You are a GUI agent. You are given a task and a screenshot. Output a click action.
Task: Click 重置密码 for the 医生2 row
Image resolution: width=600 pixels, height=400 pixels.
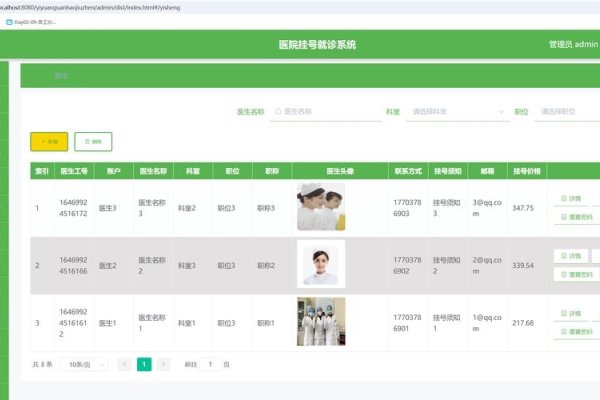577,274
